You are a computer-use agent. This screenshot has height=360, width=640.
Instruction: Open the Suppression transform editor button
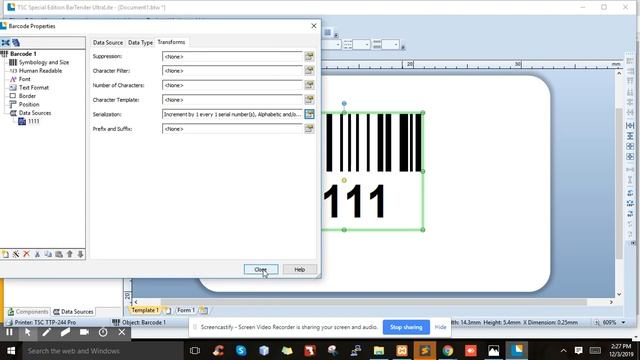(x=309, y=56)
